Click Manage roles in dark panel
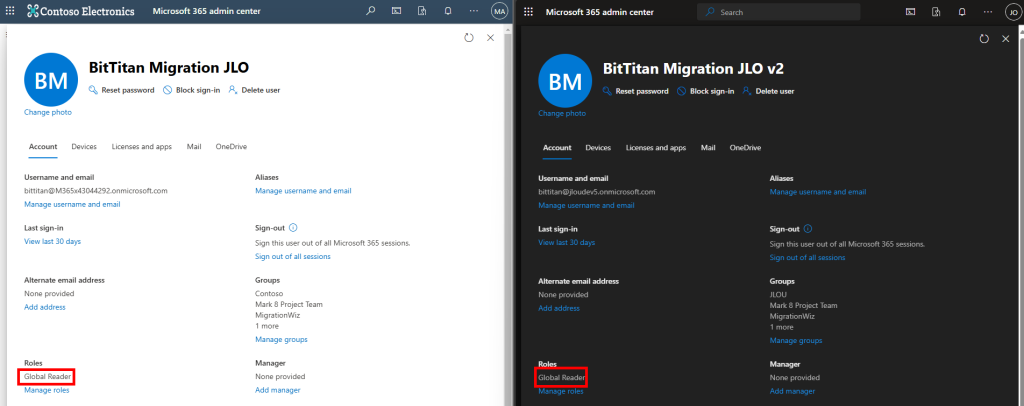The height and width of the screenshot is (406, 1024). [560, 392]
